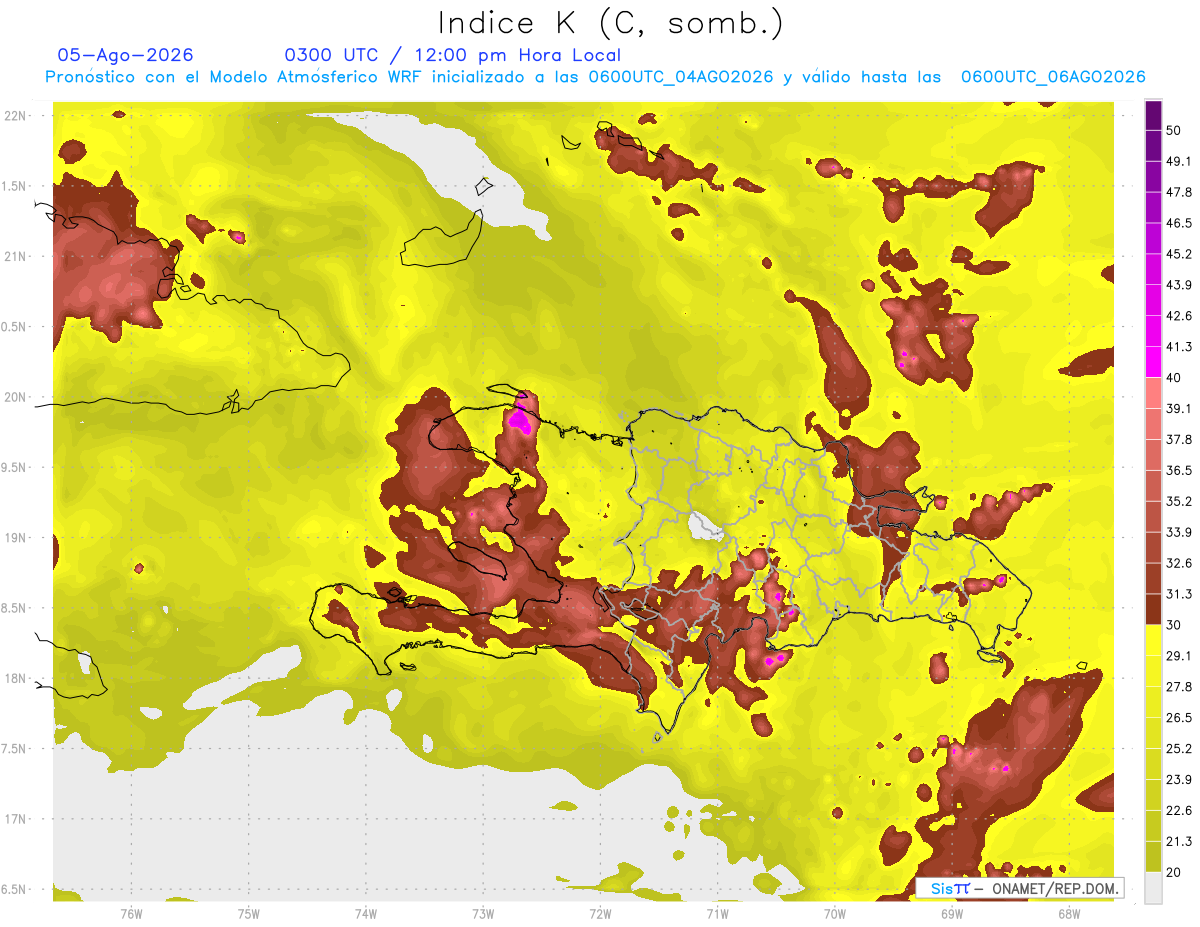Click the colorbar value '27.8'

1178,687
